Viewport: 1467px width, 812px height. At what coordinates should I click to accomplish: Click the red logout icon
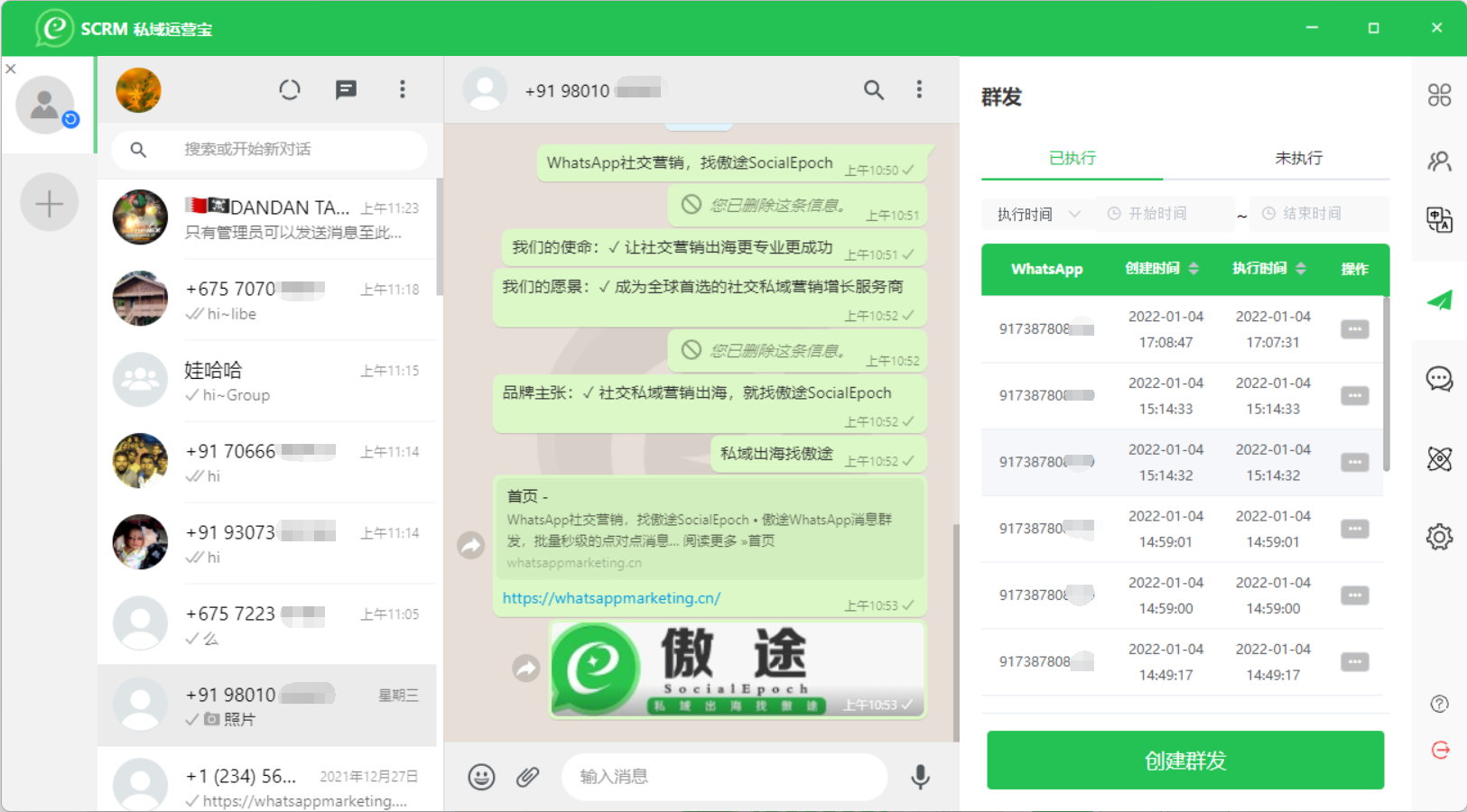point(1440,750)
